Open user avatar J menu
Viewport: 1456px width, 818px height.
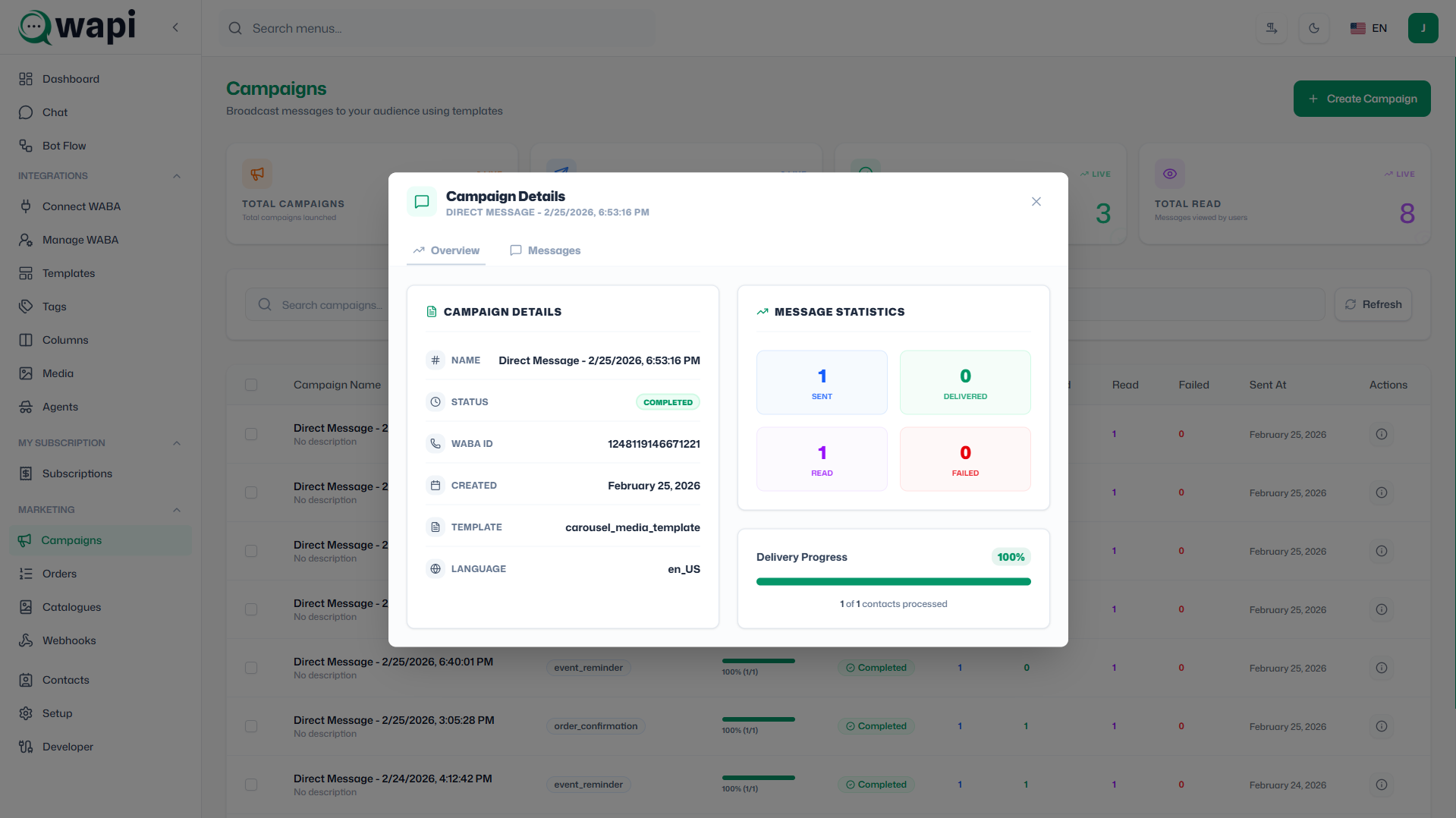(1423, 28)
